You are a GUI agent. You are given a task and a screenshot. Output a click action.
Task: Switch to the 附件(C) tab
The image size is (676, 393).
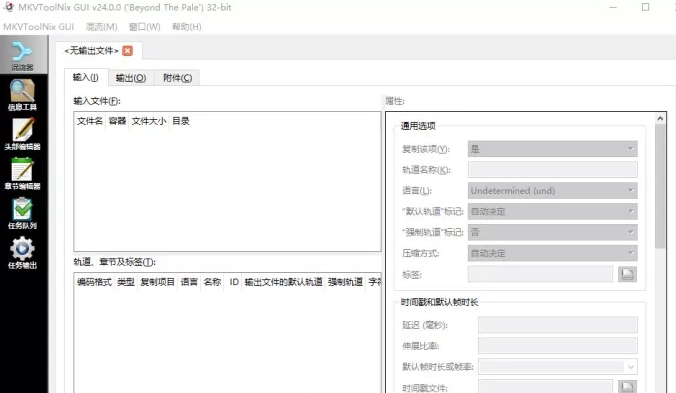coord(177,78)
